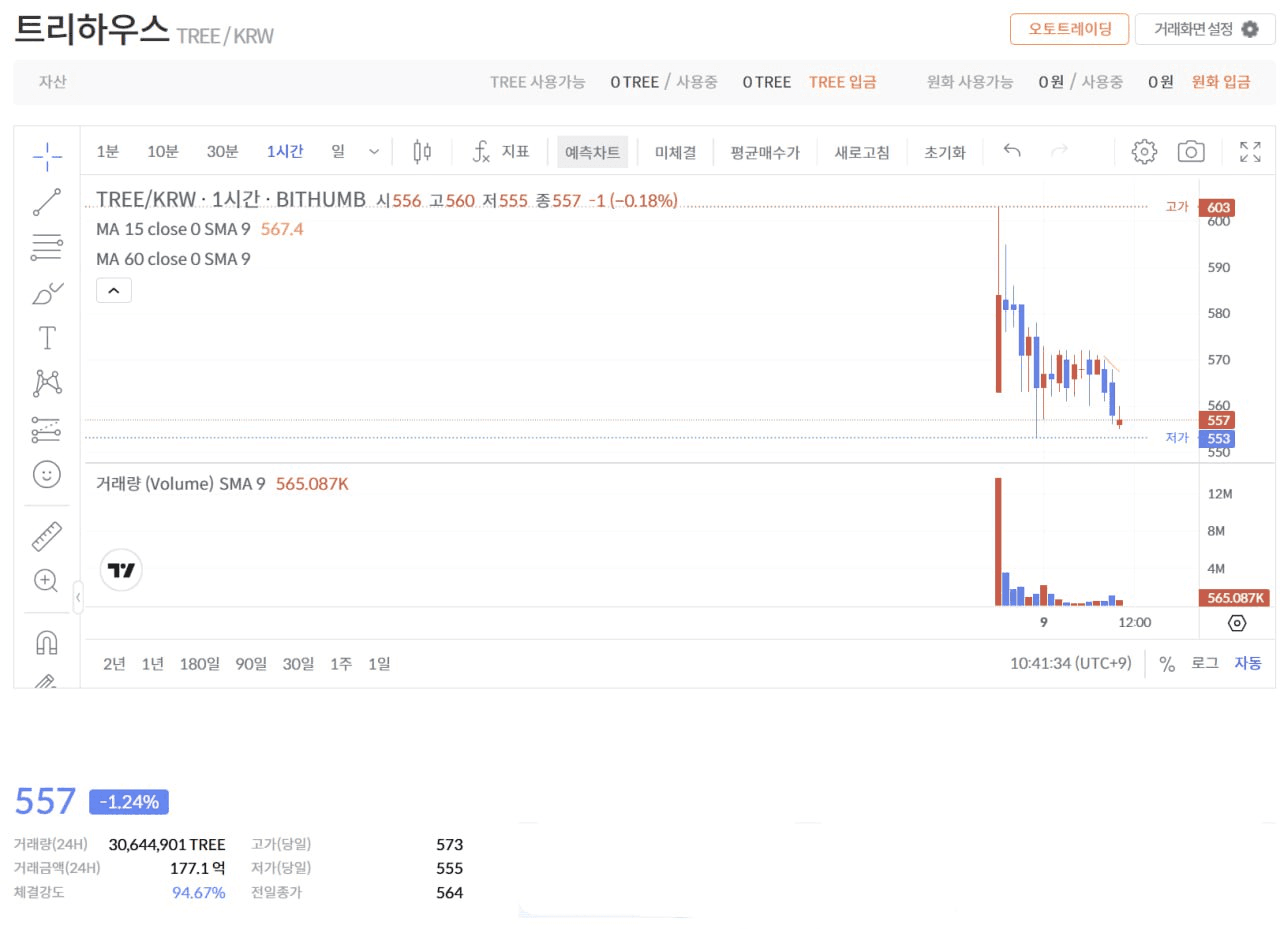The image size is (1280, 929).
Task: Redo the chart action
Action: (1059, 152)
